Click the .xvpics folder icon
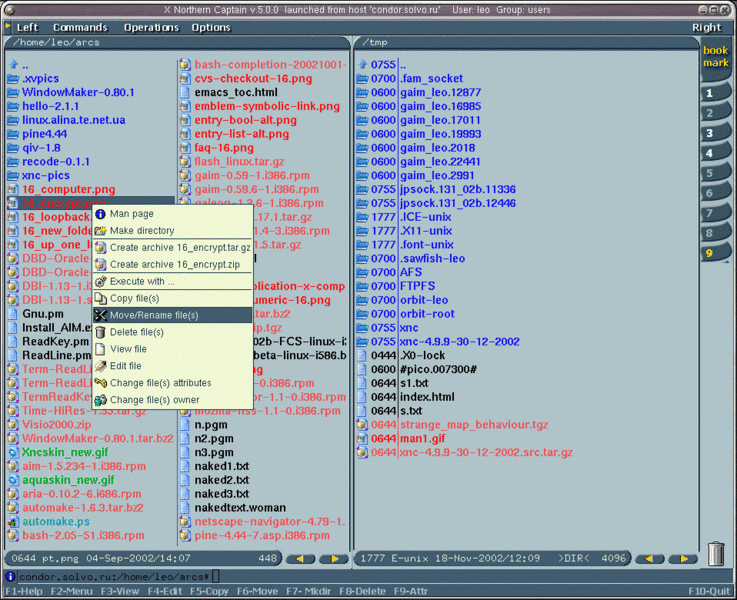Image resolution: width=737 pixels, height=600 pixels. point(13,79)
